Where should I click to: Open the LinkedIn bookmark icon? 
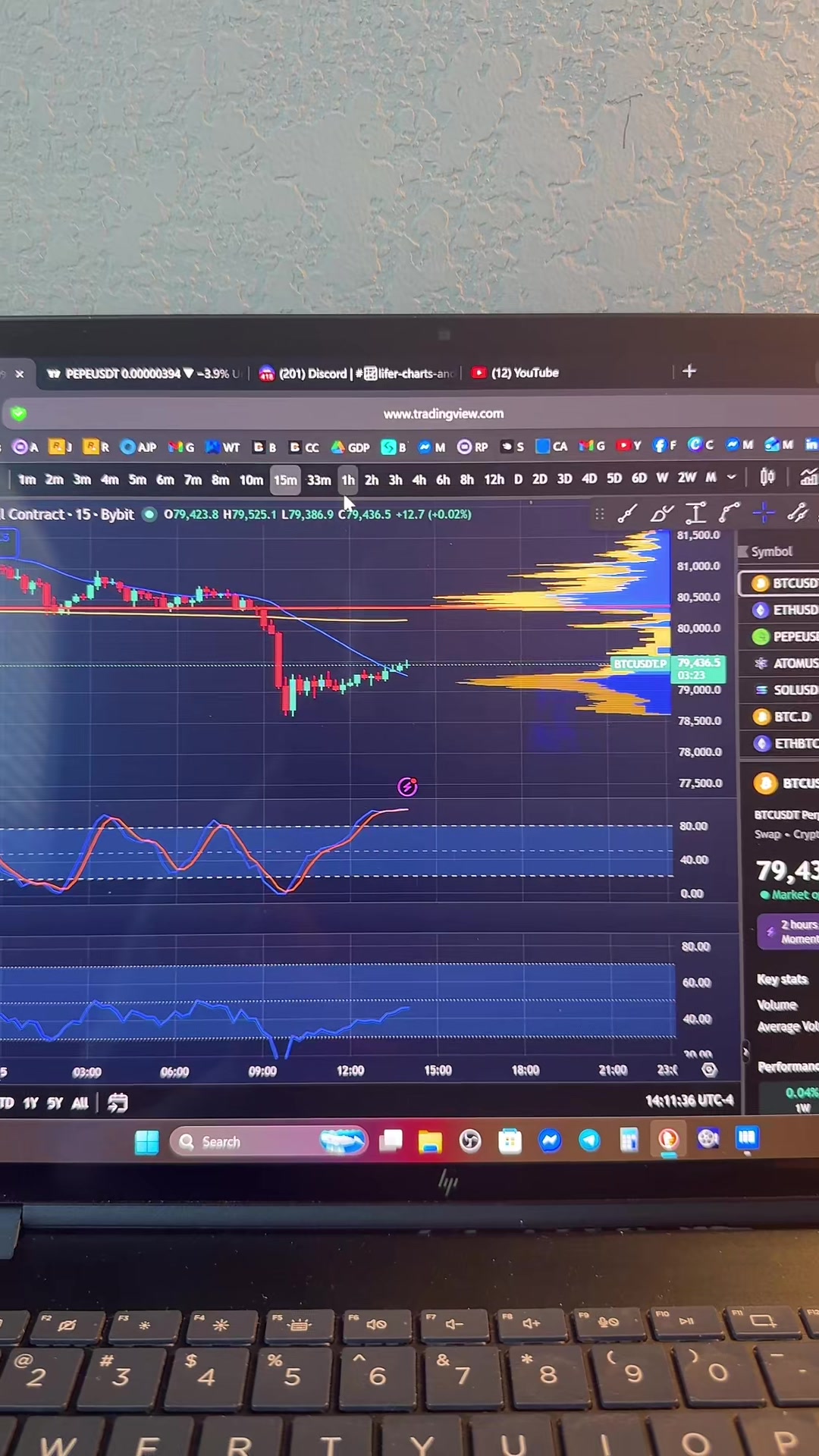pyautogui.click(x=811, y=444)
